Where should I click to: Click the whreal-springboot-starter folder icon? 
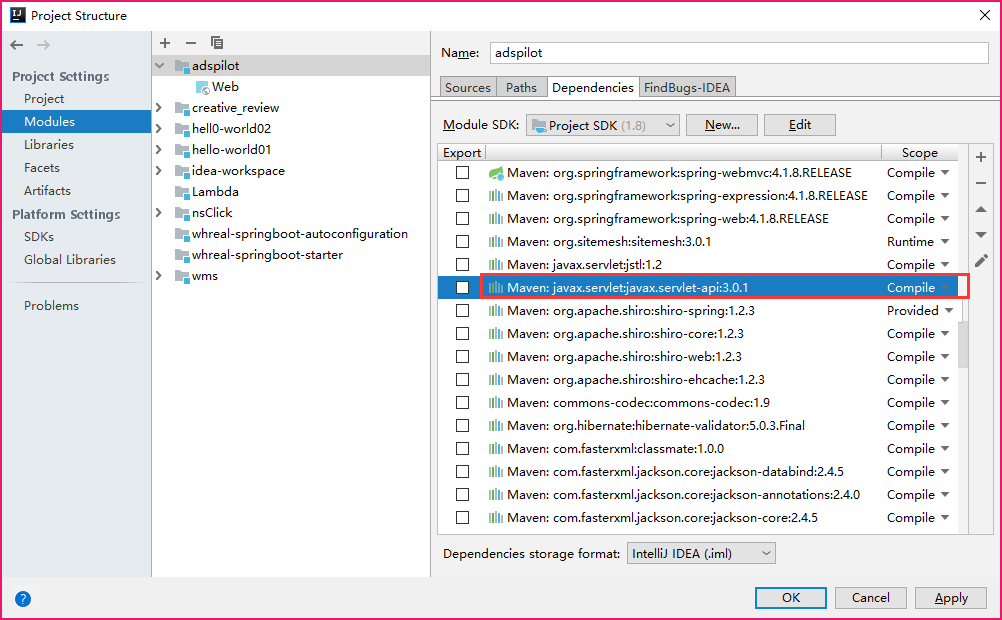182,255
